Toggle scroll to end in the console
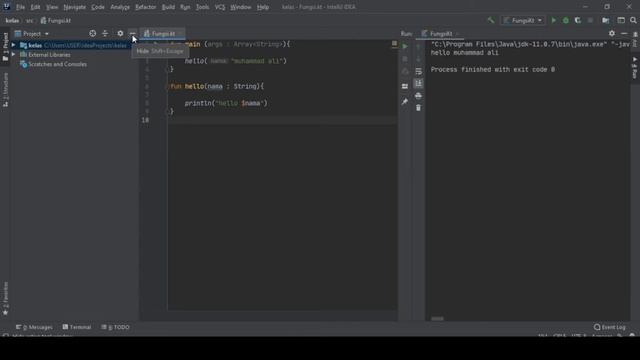 (418, 84)
